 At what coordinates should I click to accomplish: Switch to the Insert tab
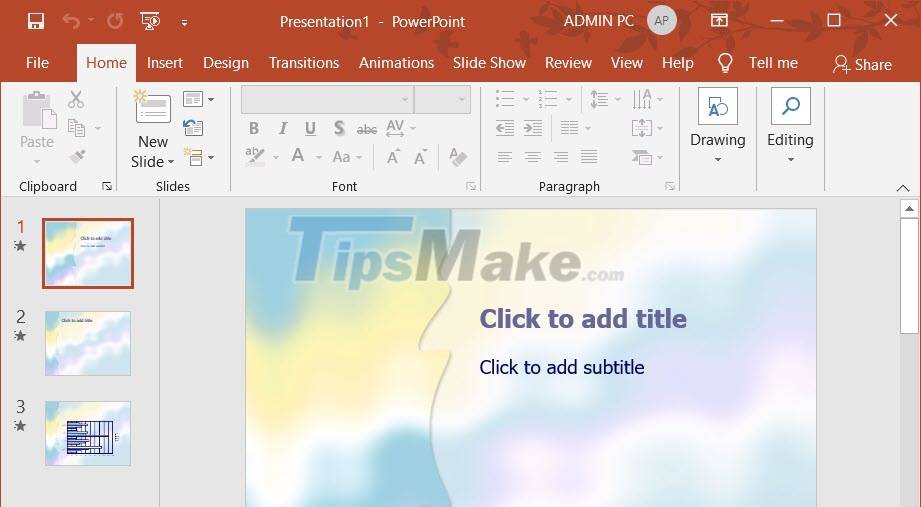pos(164,63)
